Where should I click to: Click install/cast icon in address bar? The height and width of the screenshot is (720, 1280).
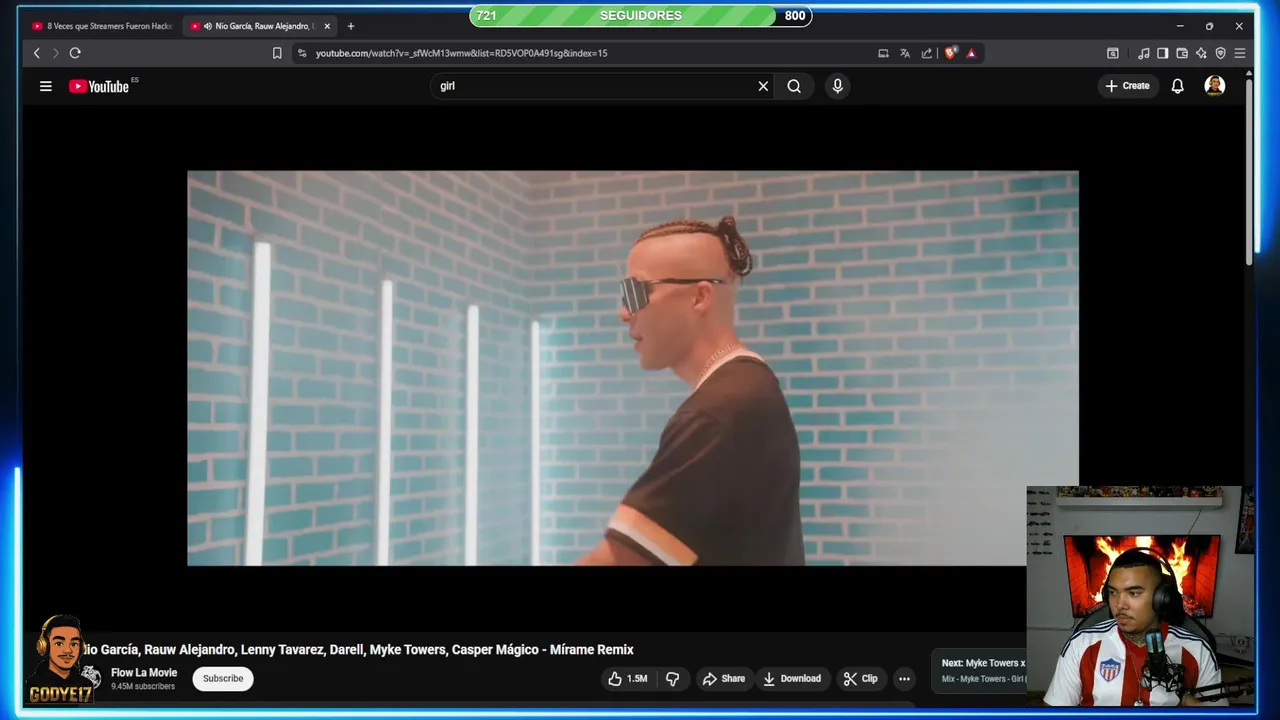coord(883,53)
